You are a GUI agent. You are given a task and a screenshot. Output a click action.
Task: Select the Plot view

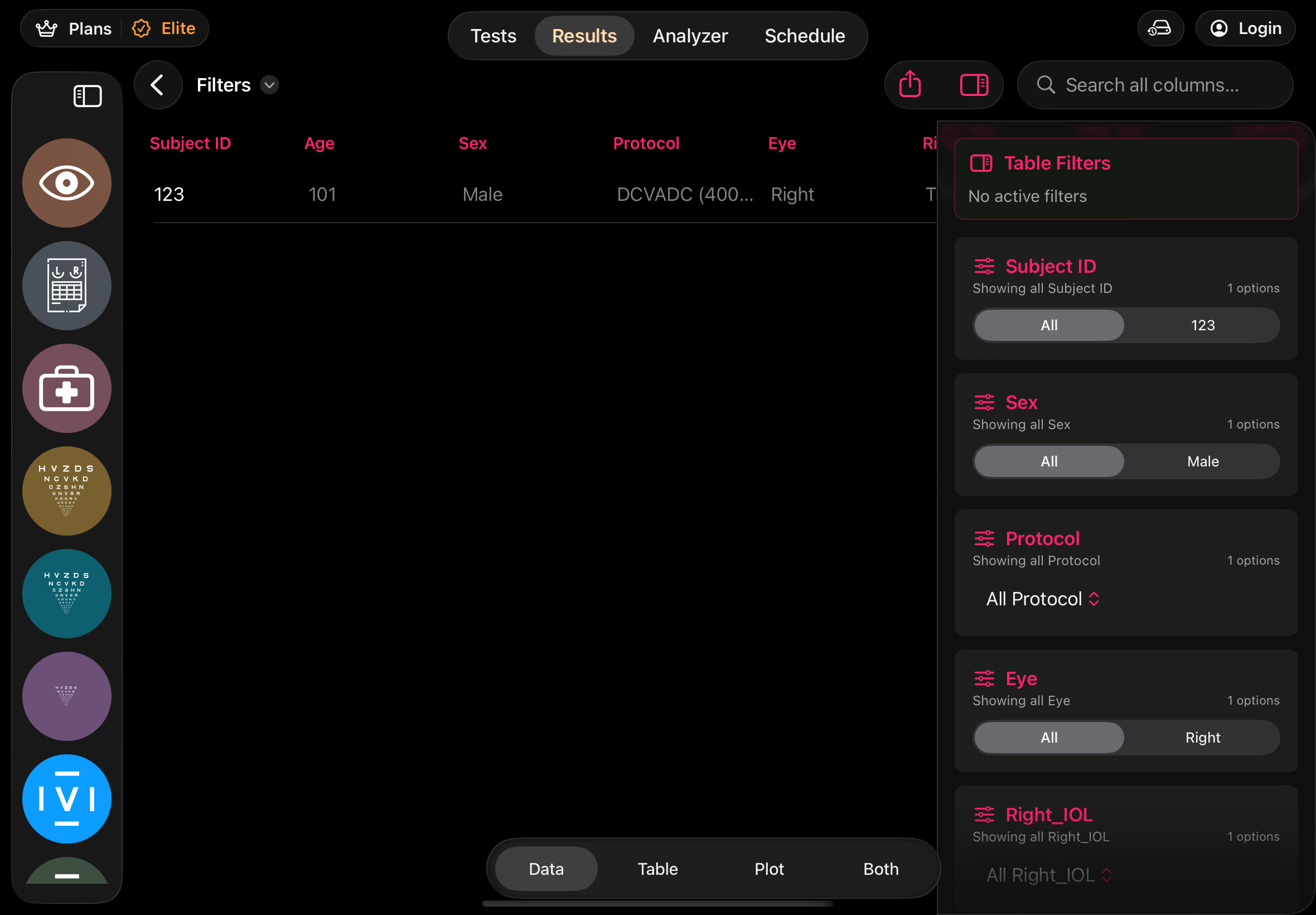coord(769,869)
